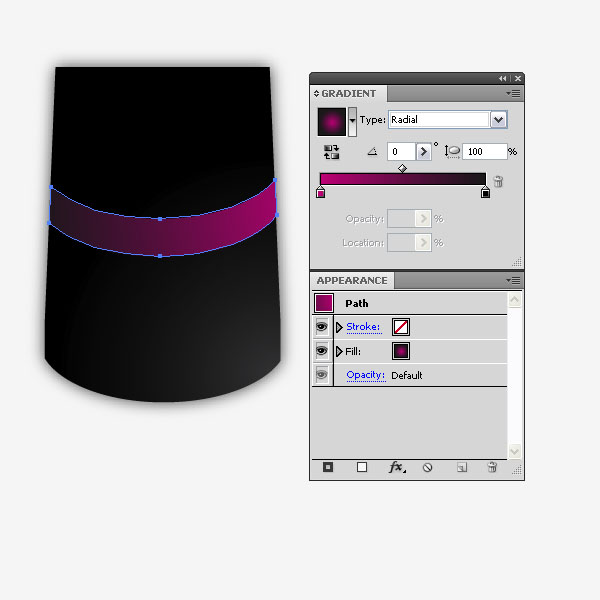Select the Gradient panel tab
The height and width of the screenshot is (600, 600).
tap(349, 93)
